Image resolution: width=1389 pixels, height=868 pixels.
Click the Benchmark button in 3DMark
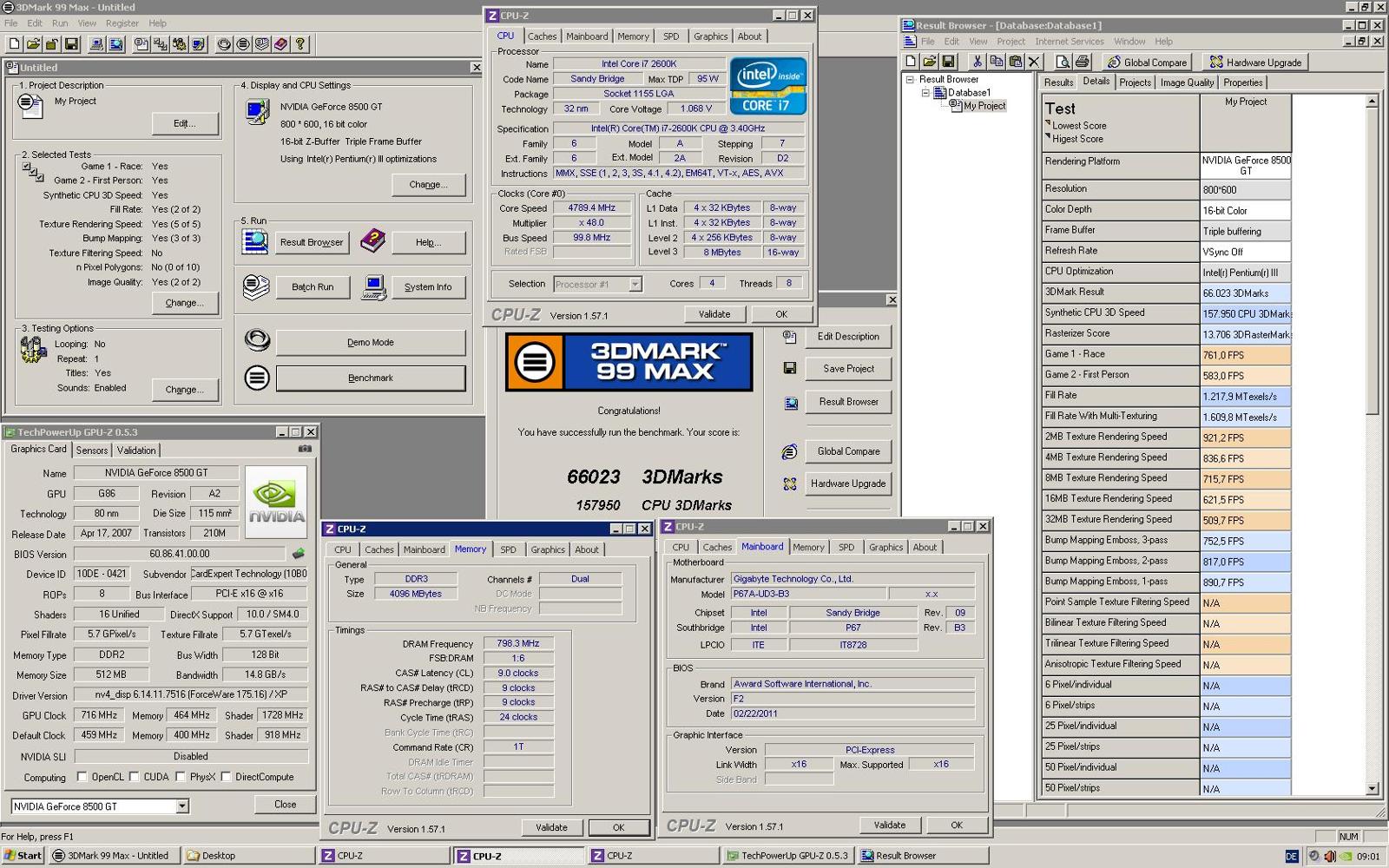point(371,378)
